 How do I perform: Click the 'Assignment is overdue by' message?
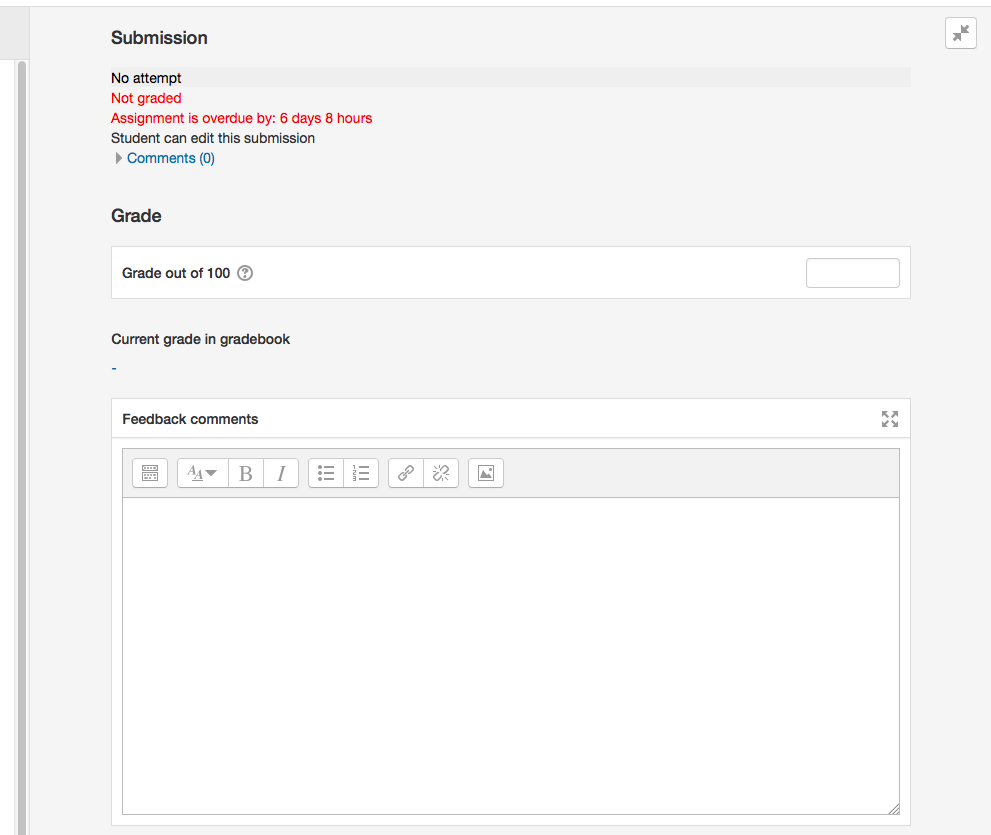(x=241, y=118)
